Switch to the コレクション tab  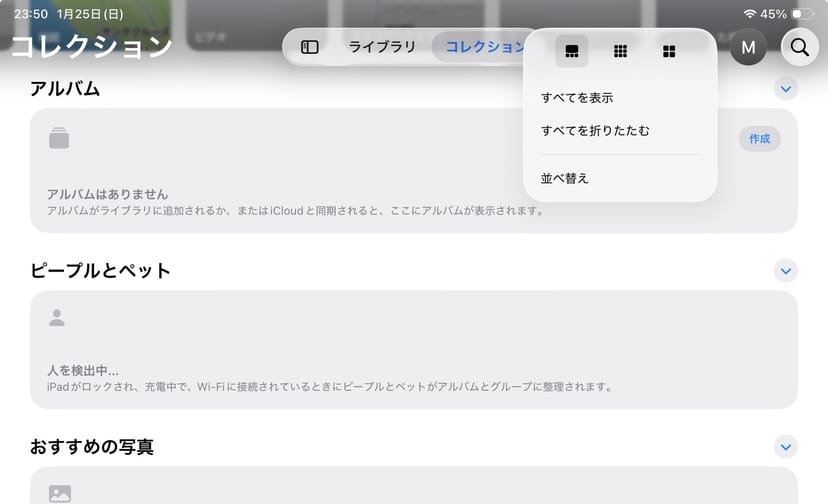tap(484, 47)
